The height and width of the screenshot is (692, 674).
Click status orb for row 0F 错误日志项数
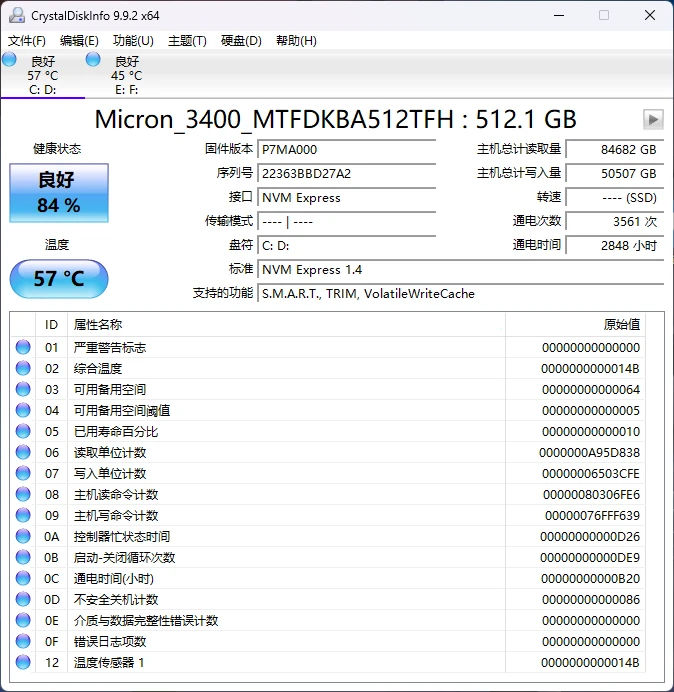23,641
